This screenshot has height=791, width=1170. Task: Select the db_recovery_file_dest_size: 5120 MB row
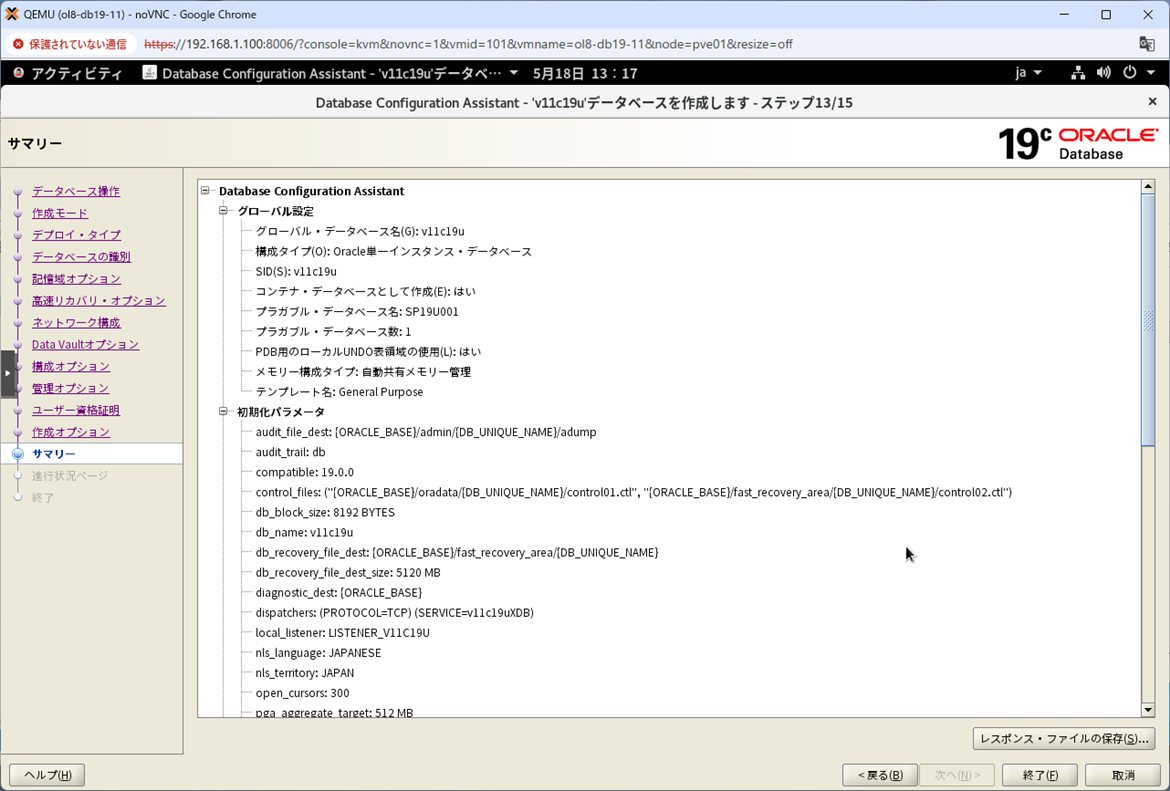[348, 573]
